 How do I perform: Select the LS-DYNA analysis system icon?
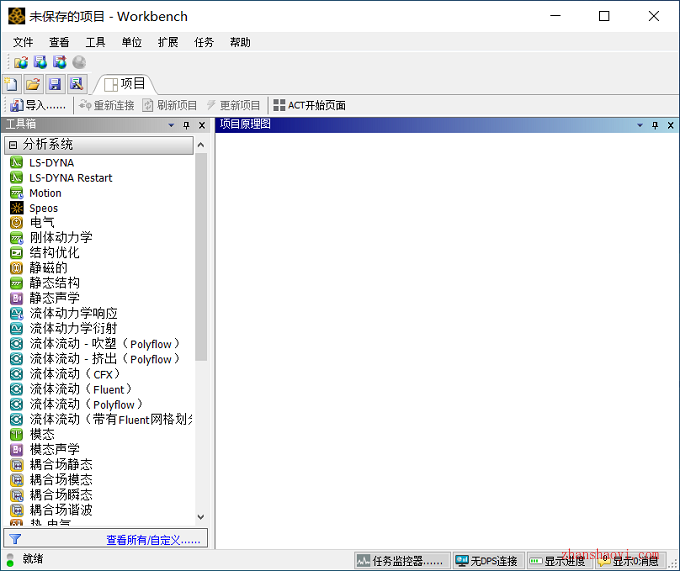tap(16, 163)
